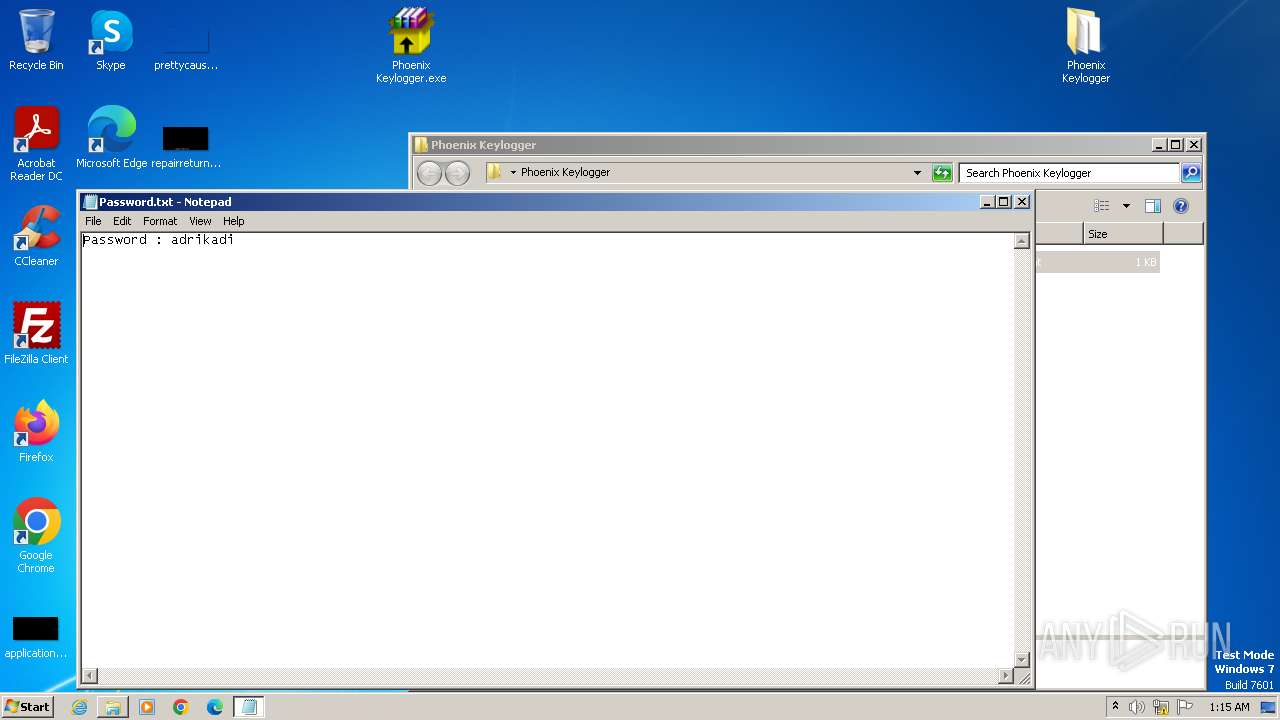The image size is (1280, 720).
Task: Close the Password.txt Notepad window
Action: pos(1022,202)
